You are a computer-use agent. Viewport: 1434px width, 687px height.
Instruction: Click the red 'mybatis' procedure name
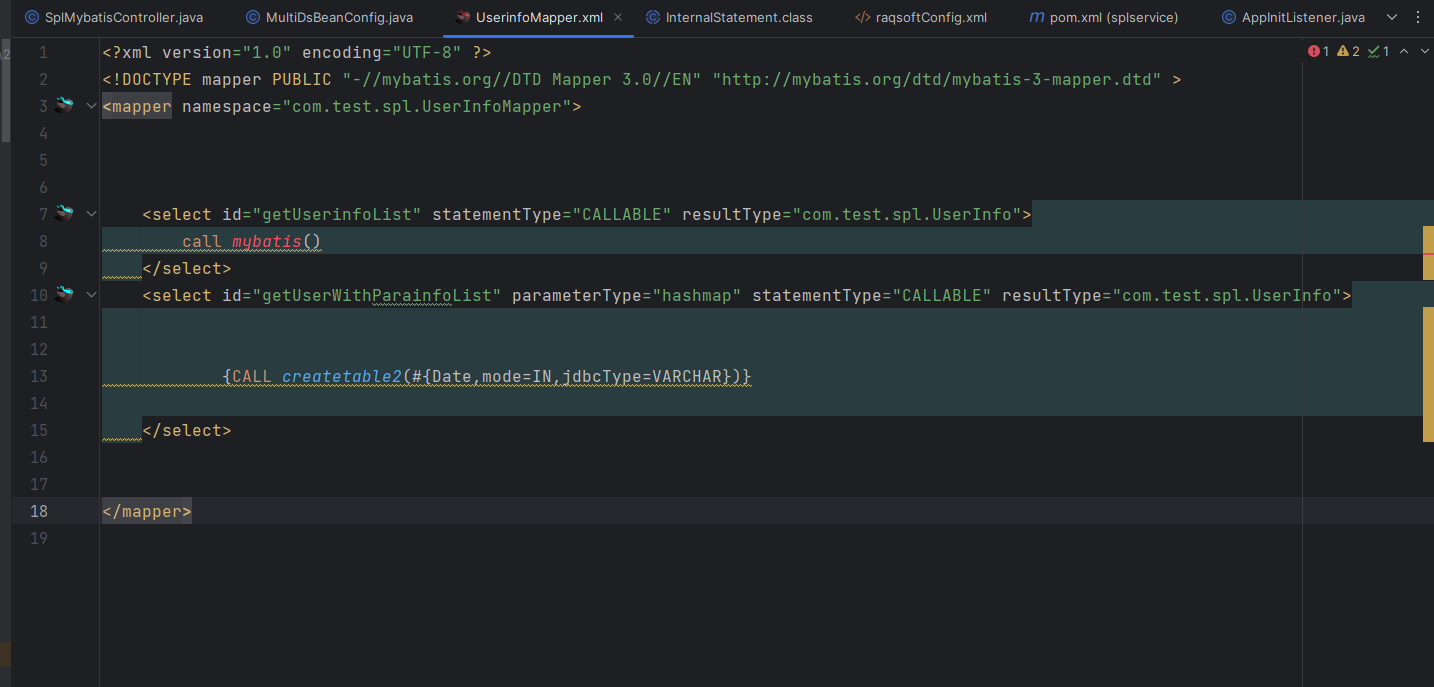tap(267, 242)
